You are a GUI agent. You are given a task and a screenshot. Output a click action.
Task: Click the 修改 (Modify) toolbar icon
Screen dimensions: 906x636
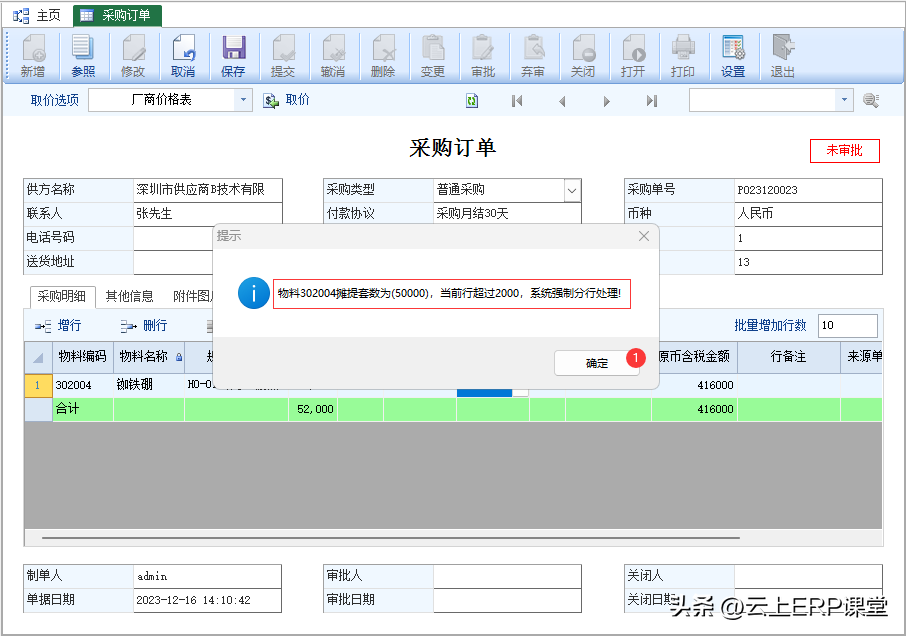[x=133, y=56]
